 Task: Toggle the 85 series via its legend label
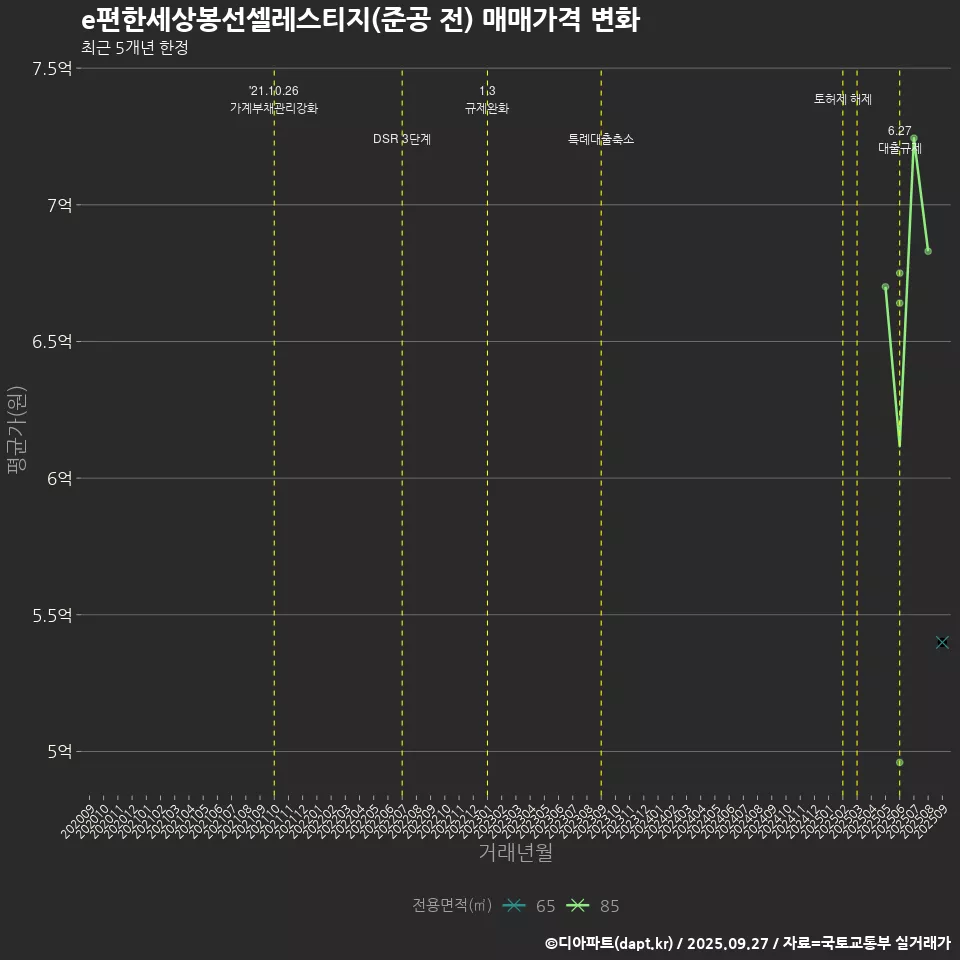coord(609,906)
